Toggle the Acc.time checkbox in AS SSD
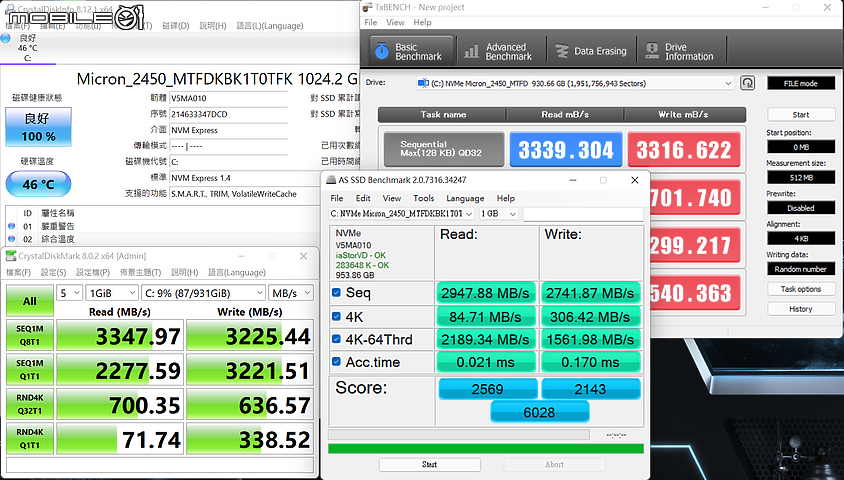The image size is (844, 480). (336, 362)
